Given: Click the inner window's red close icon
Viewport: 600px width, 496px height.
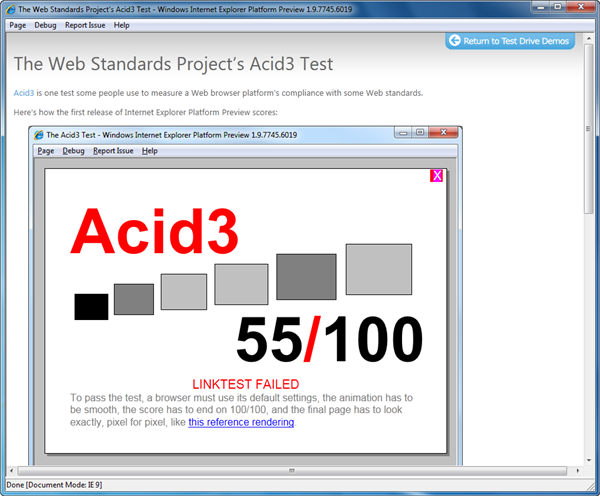Looking at the screenshot, I should pos(443,132).
